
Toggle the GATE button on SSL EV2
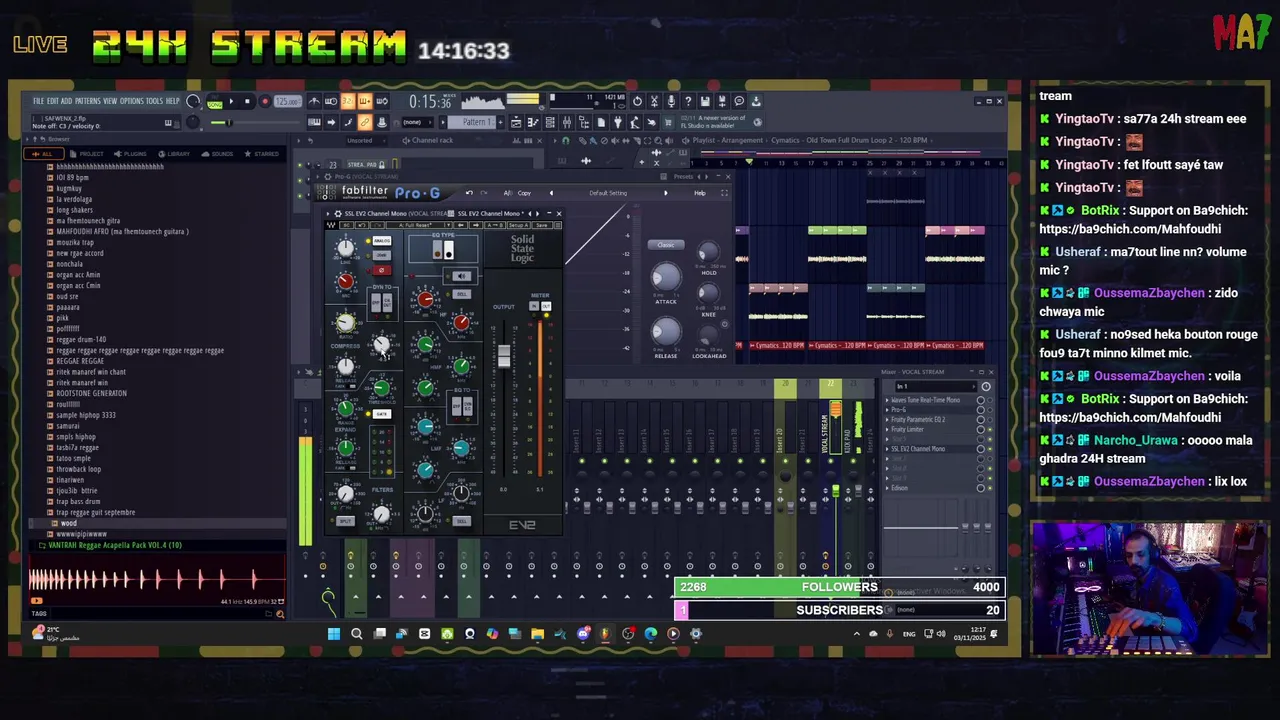382,414
